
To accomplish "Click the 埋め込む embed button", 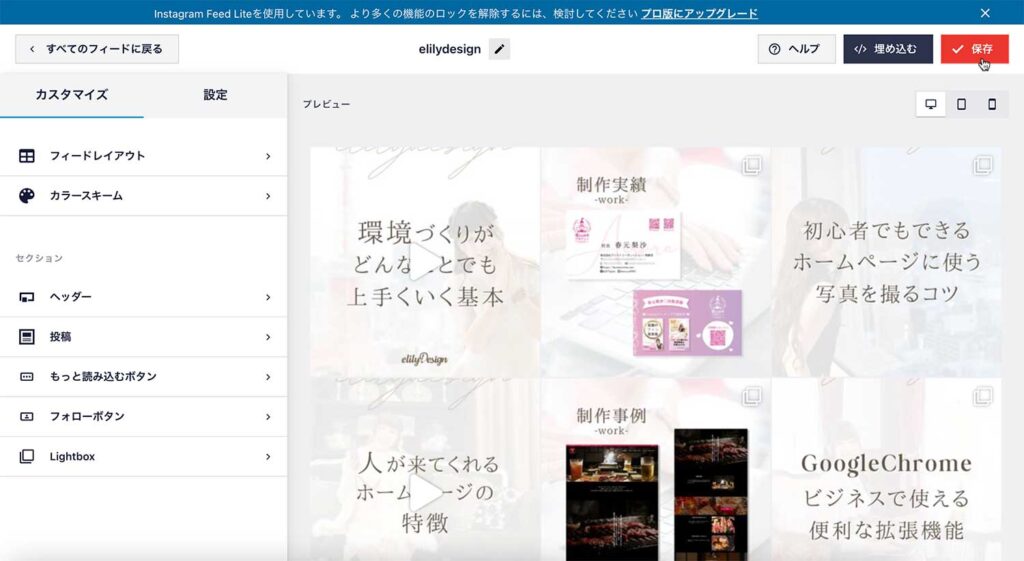I will pos(887,49).
